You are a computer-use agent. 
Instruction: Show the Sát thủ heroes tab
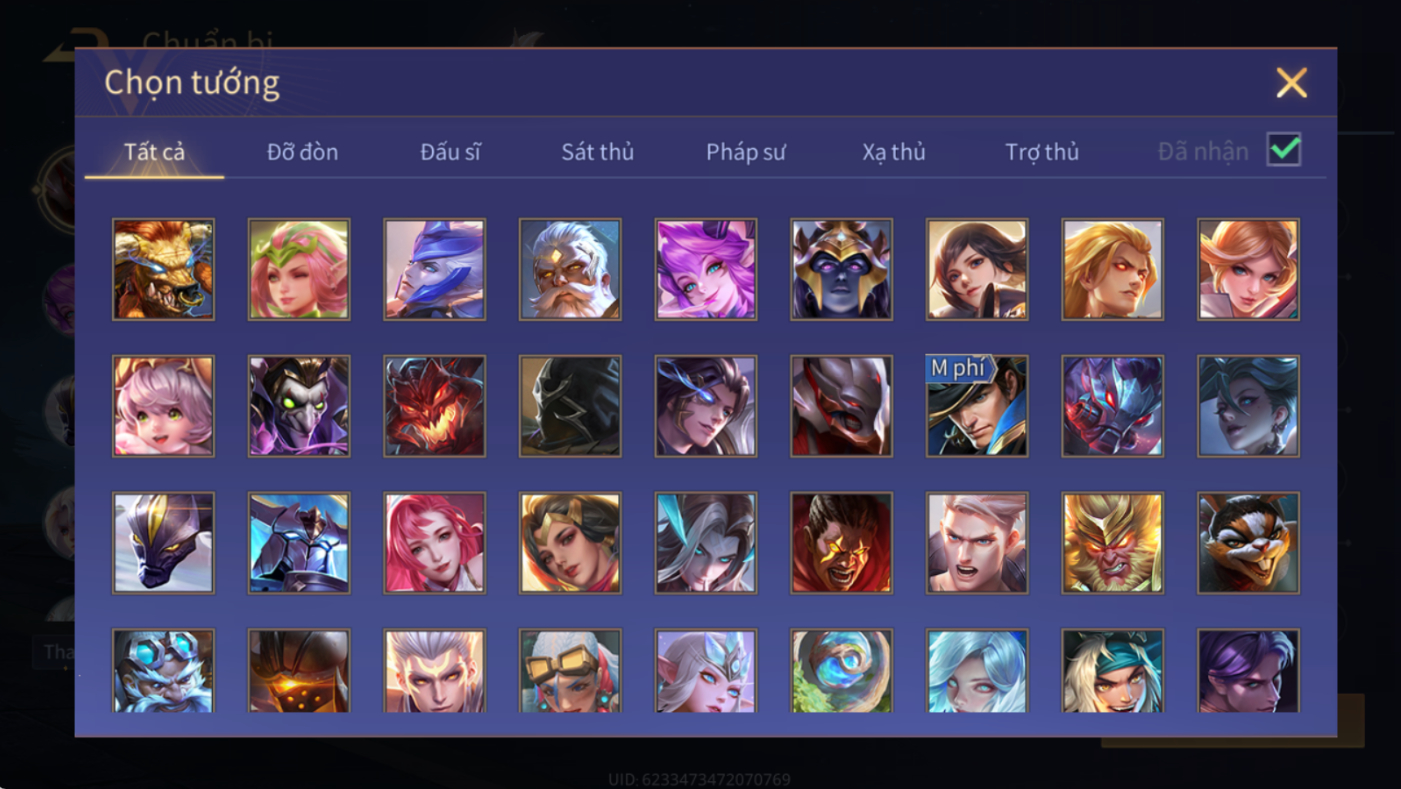(x=597, y=152)
